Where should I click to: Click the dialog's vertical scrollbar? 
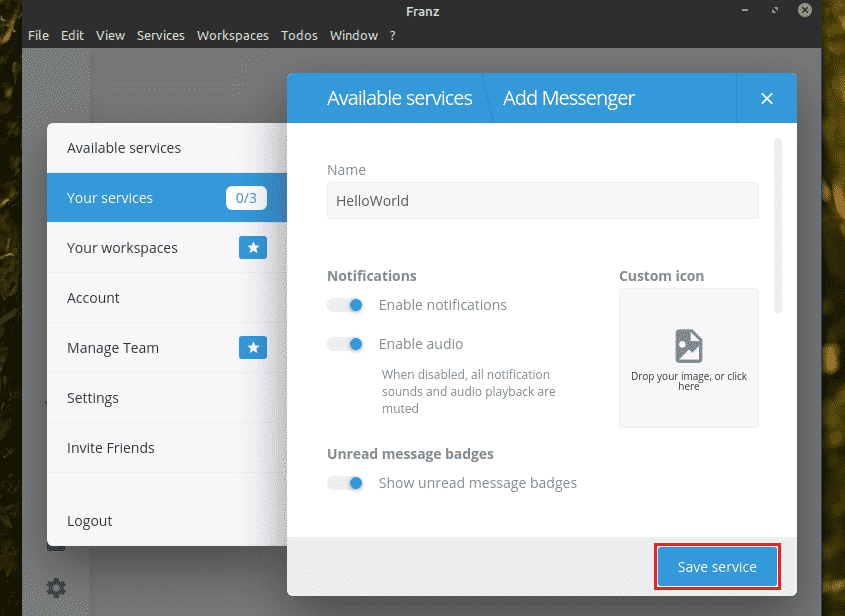coord(778,226)
